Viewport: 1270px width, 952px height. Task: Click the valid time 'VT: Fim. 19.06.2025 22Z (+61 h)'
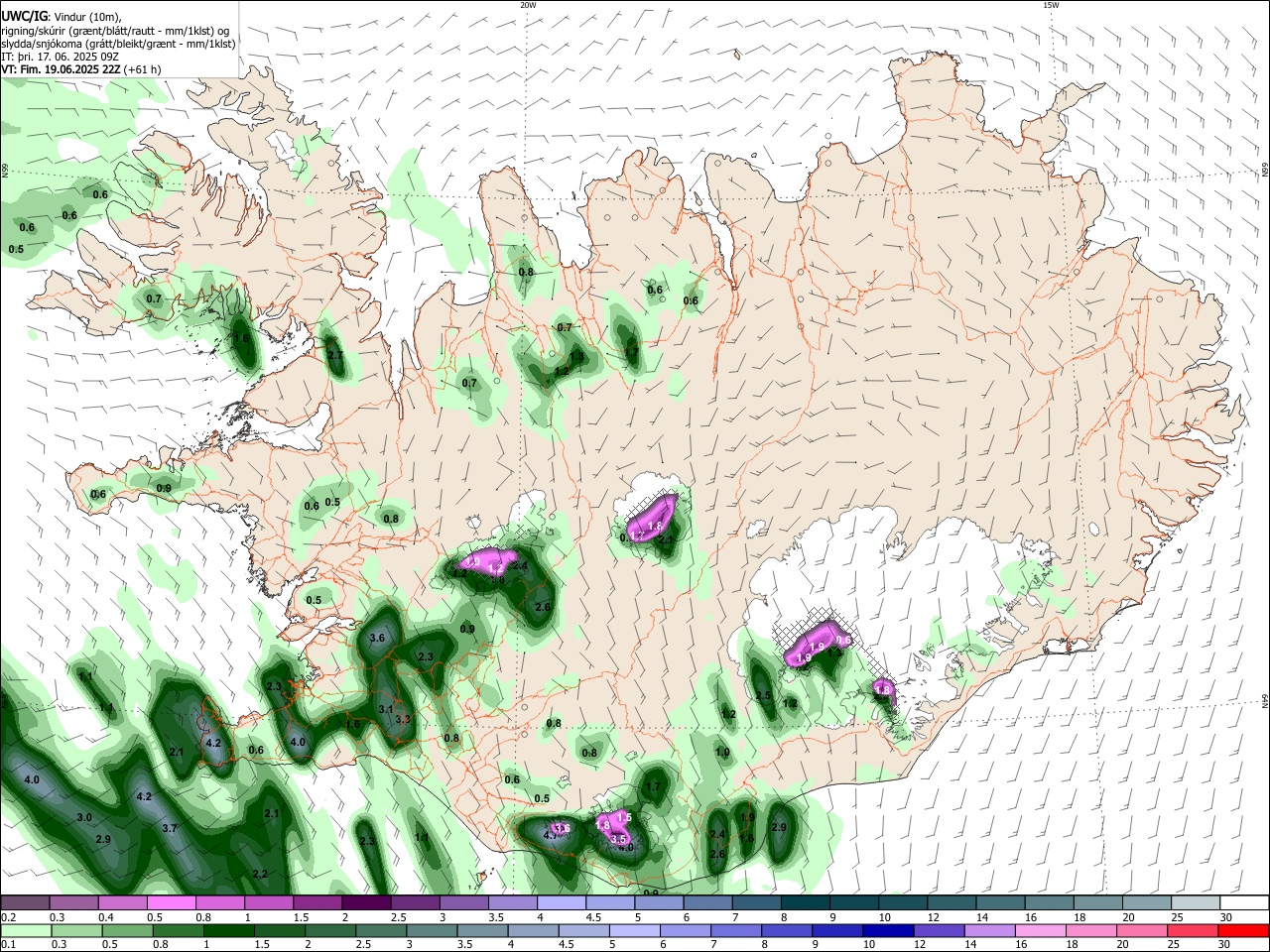(81, 69)
